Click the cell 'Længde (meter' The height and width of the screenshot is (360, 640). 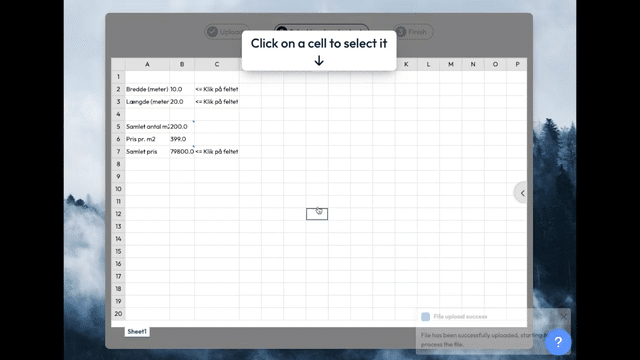point(147,102)
